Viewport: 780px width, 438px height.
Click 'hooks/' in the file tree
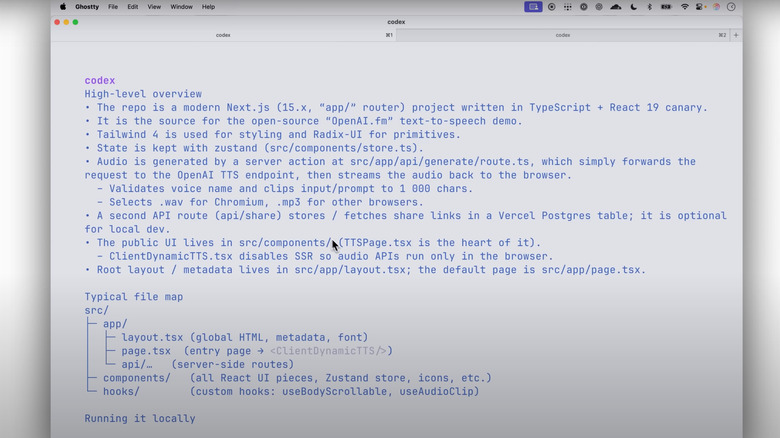coord(121,391)
